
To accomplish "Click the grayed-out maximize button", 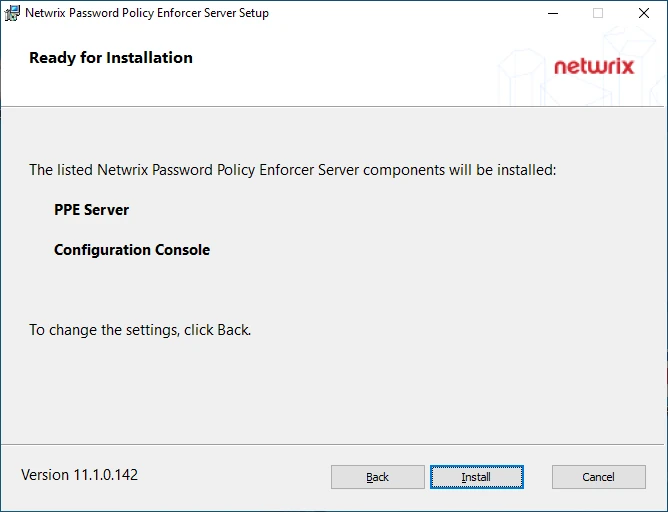I will click(x=598, y=13).
